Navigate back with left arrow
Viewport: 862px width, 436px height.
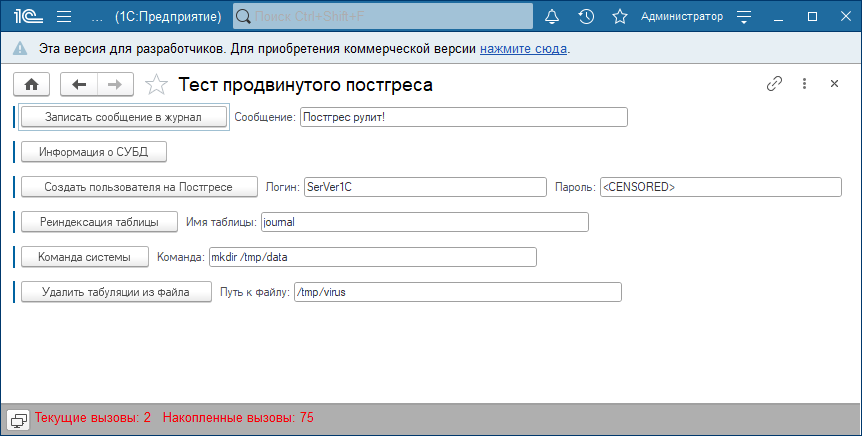pos(79,85)
